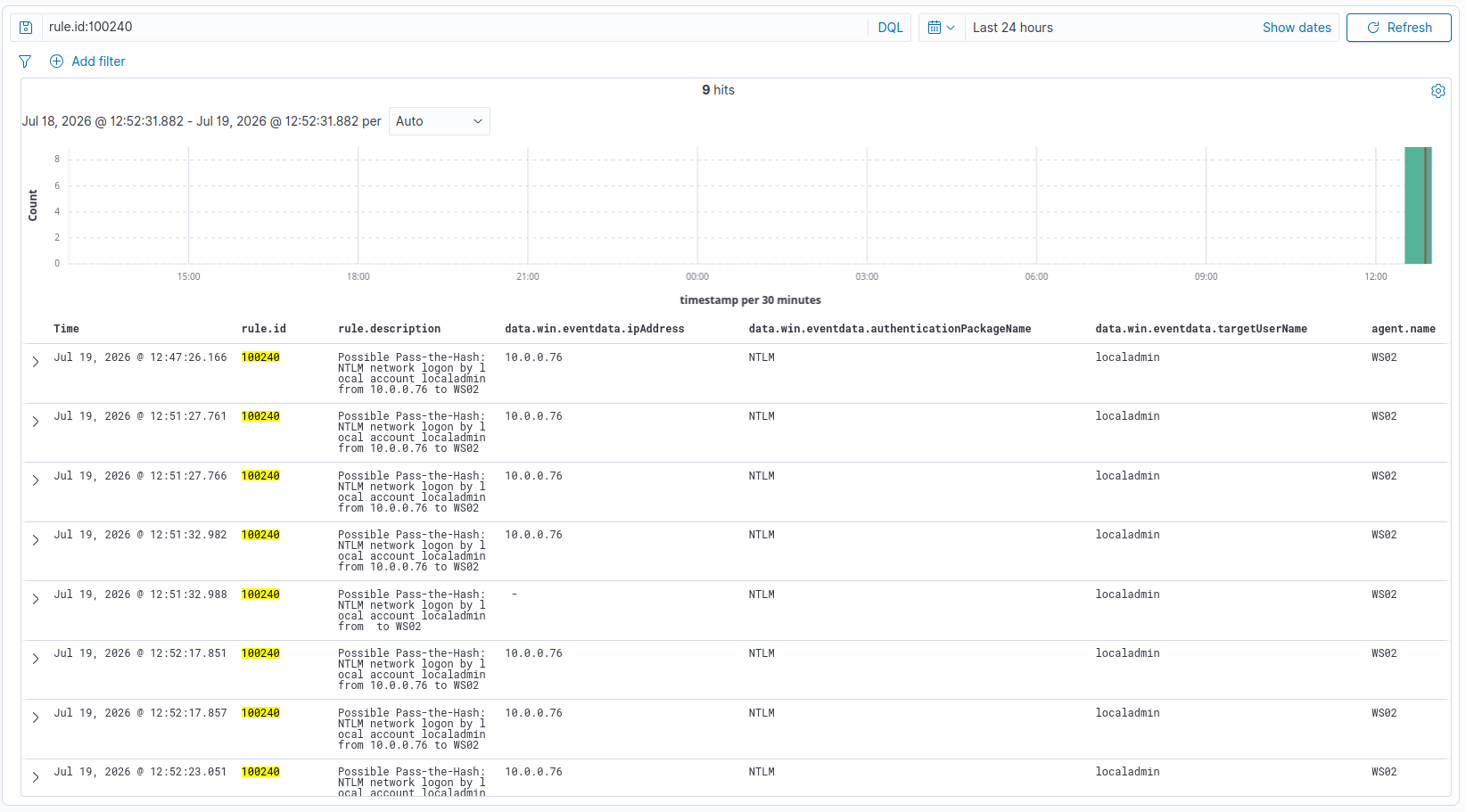Click rule id 100240 in 12:52:17.857 row
The width and height of the screenshot is (1466, 812).
click(260, 713)
